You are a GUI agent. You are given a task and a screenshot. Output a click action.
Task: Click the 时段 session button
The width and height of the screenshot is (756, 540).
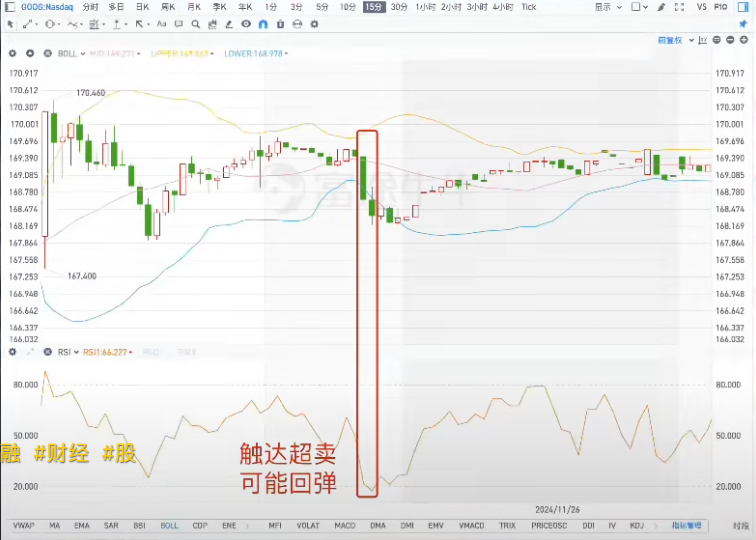(741, 526)
